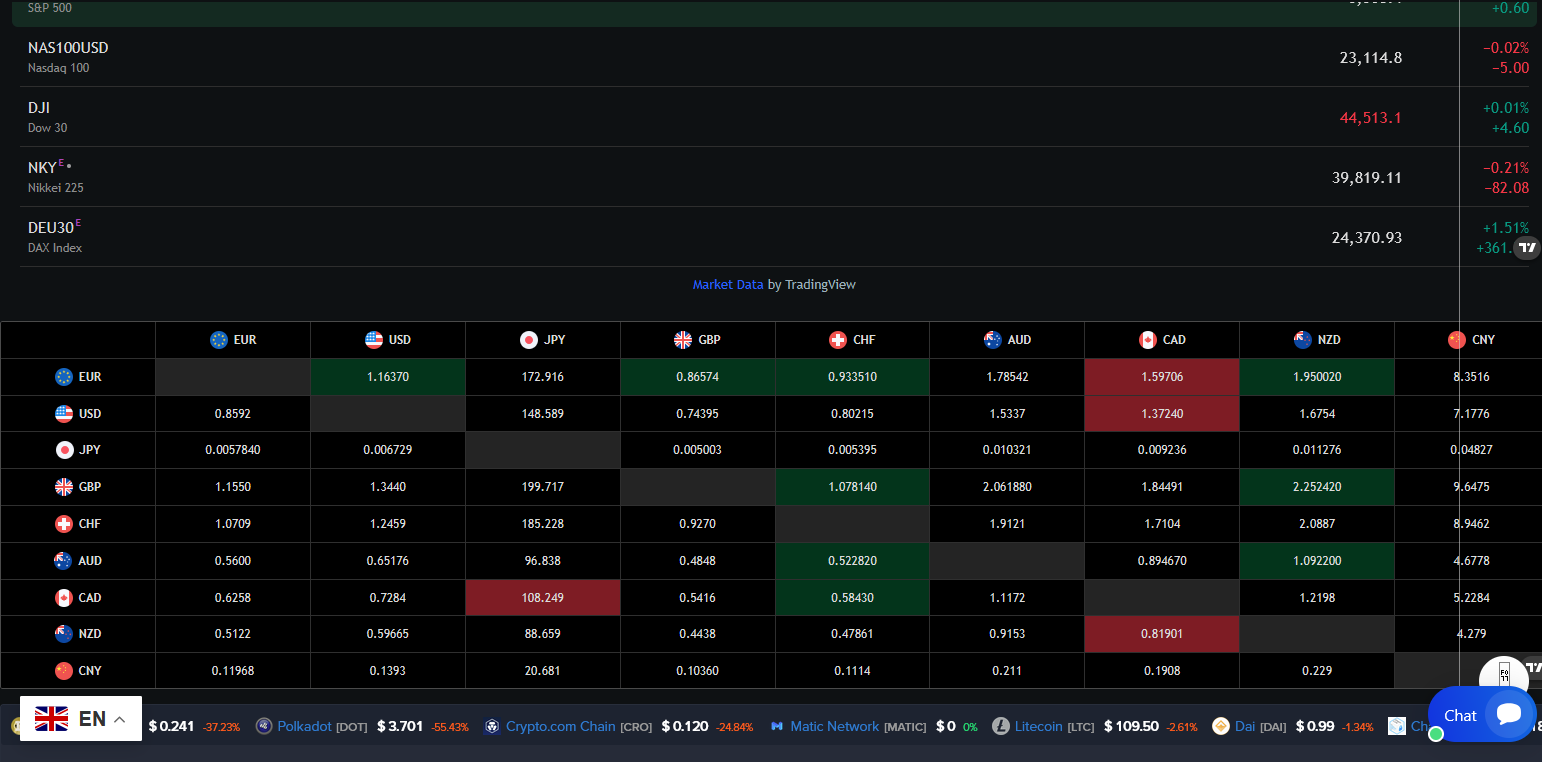1542x762 pixels.
Task: Click CNY/JPY rate cell 20.681
Action: pyautogui.click(x=543, y=671)
